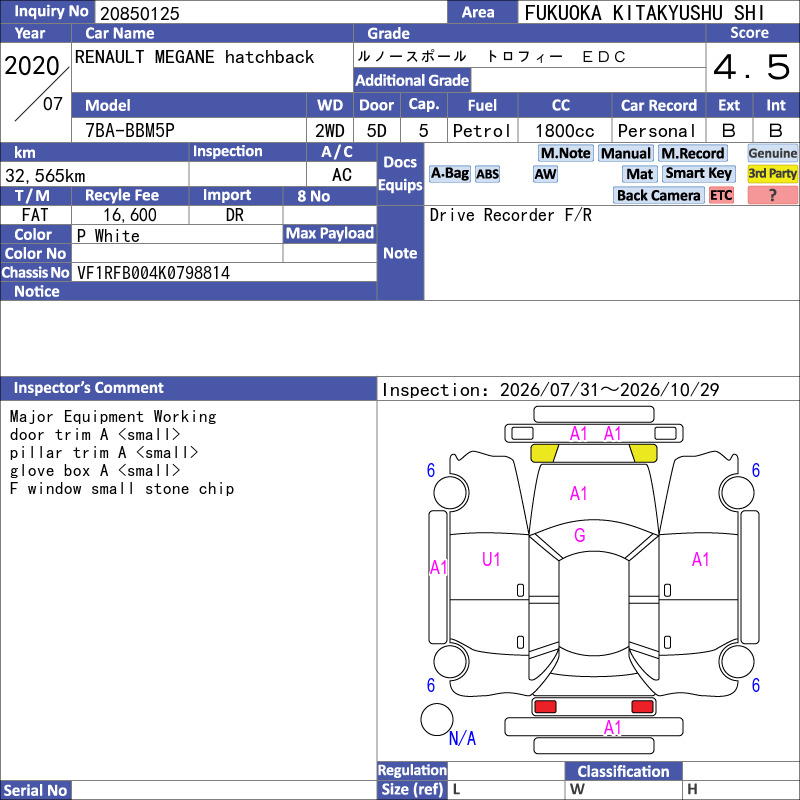This screenshot has width=800, height=800.
Task: Click the Inquiry No value 20850125
Action: pos(140,13)
